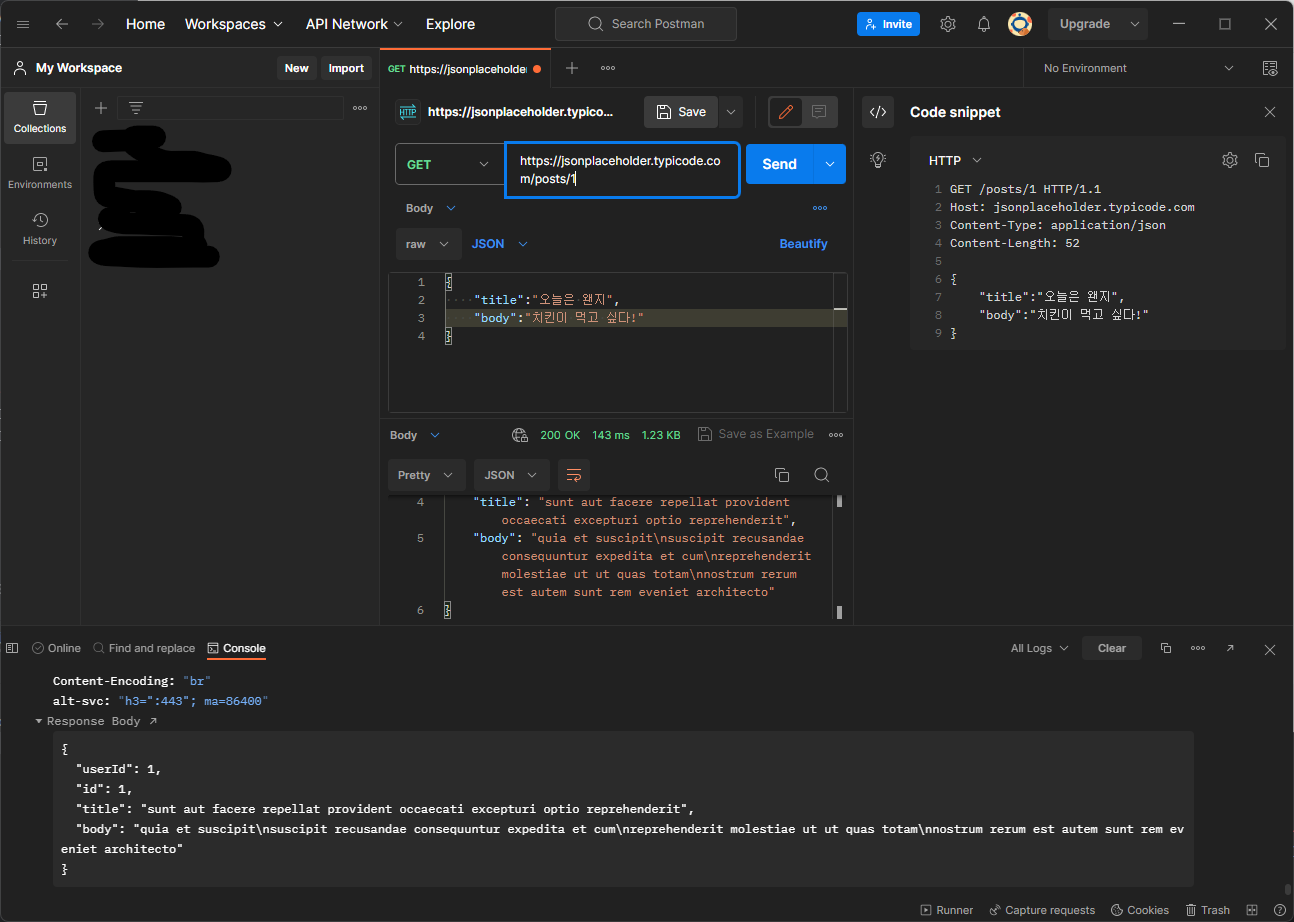Expand the Workspaces menu
This screenshot has width=1294, height=922.
(234, 24)
